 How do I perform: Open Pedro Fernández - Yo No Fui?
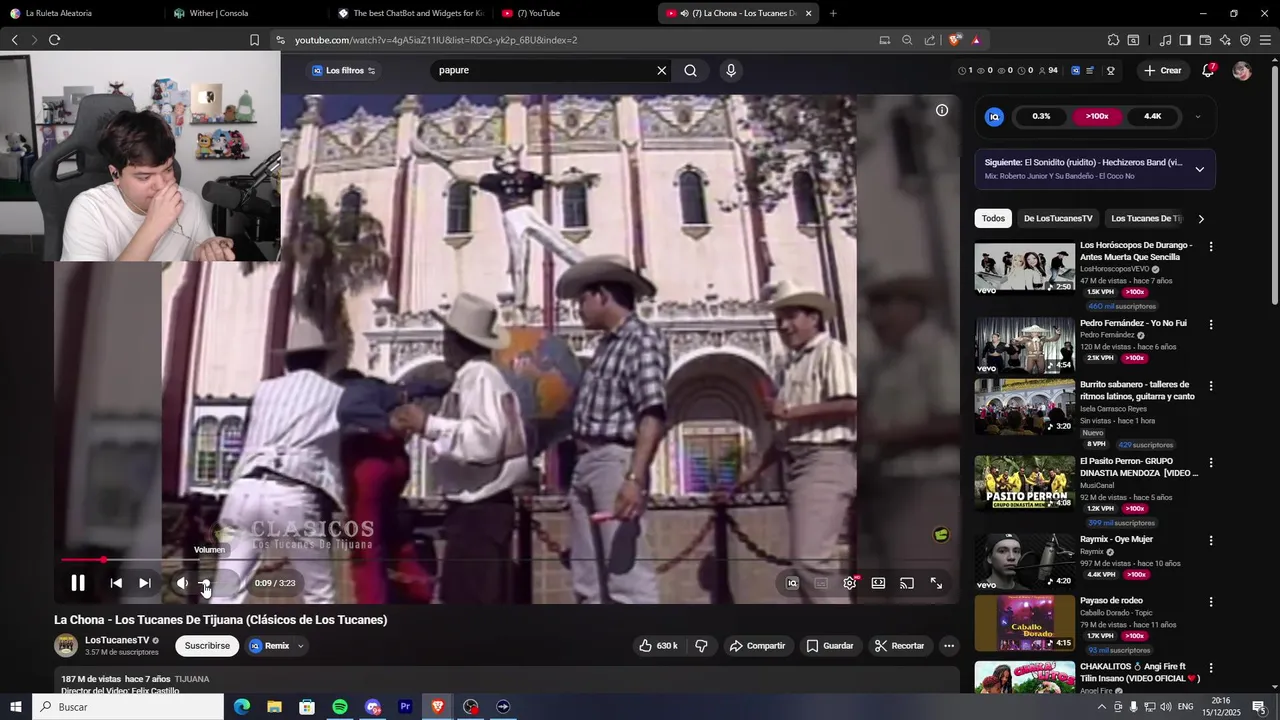pos(1133,324)
